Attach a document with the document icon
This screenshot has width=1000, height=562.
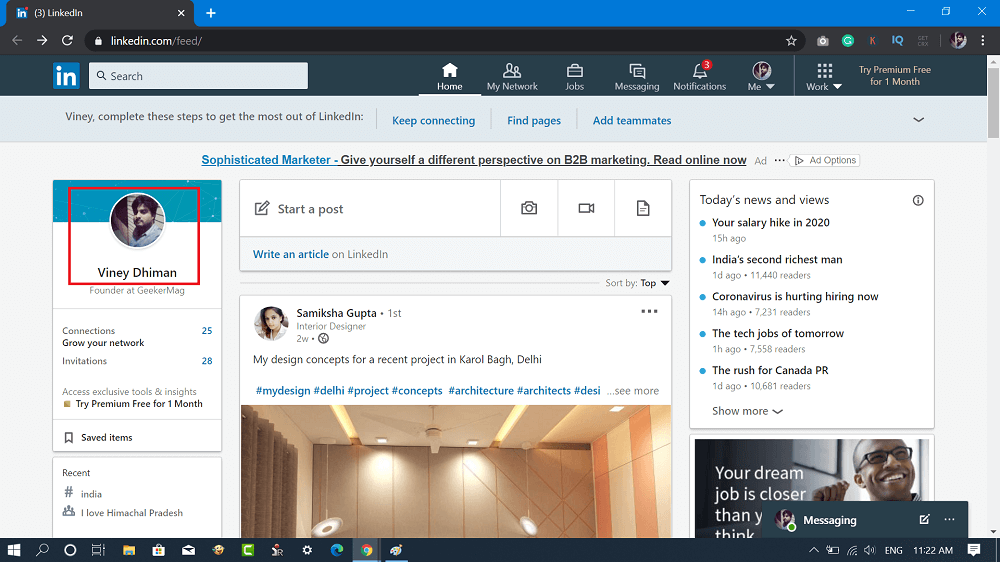pos(643,208)
